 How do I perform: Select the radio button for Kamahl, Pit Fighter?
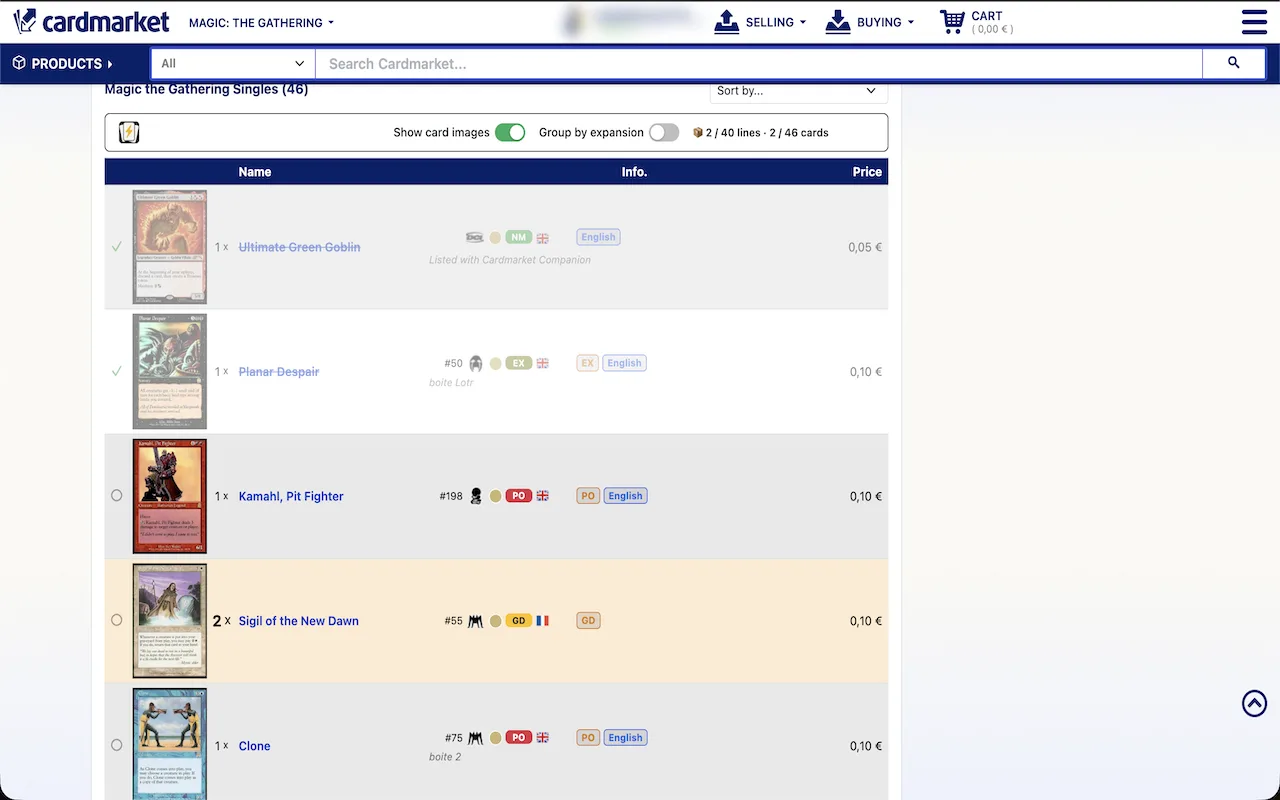tap(117, 496)
